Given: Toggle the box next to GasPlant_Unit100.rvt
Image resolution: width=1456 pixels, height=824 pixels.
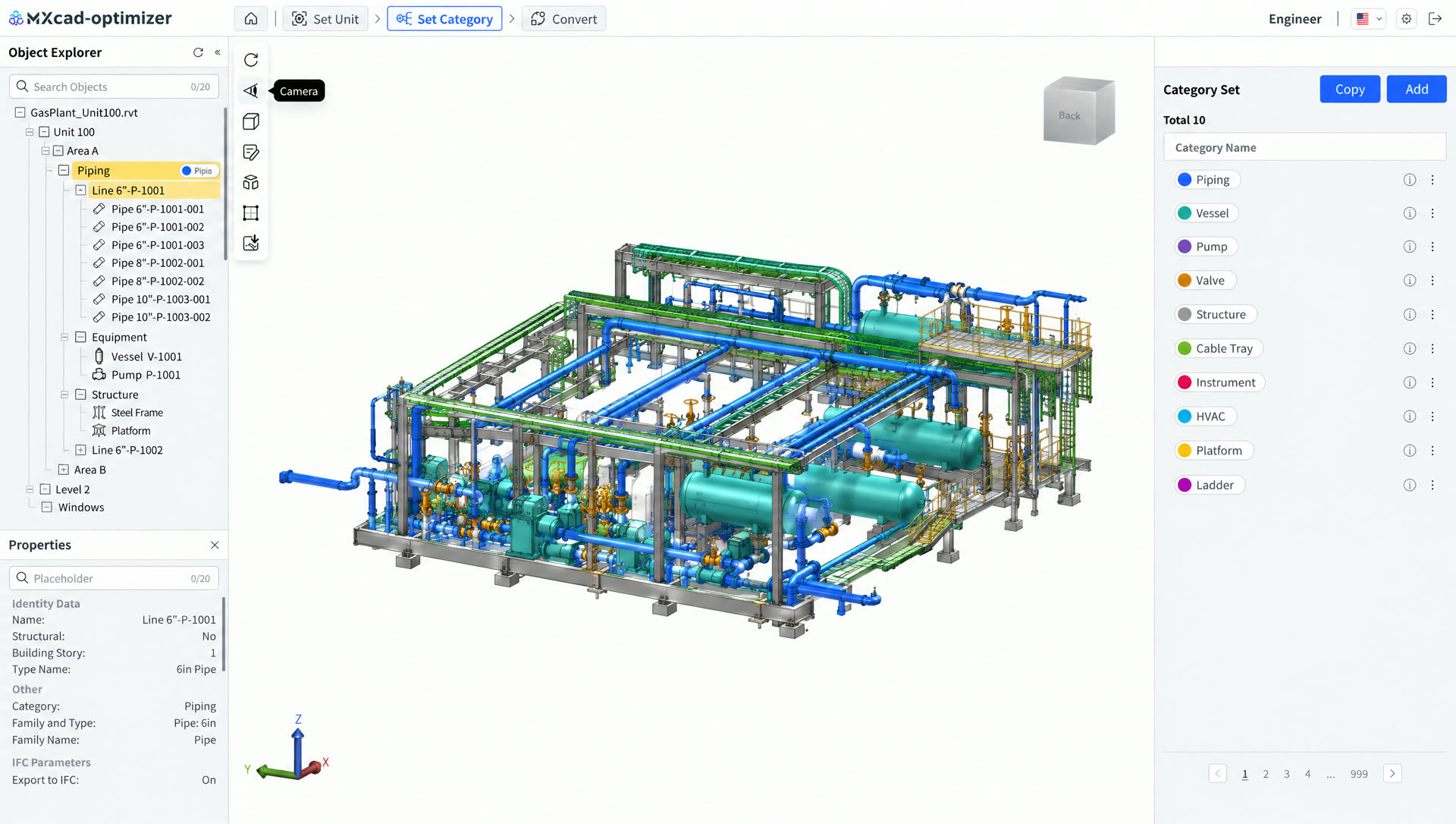Looking at the screenshot, I should 20,112.
